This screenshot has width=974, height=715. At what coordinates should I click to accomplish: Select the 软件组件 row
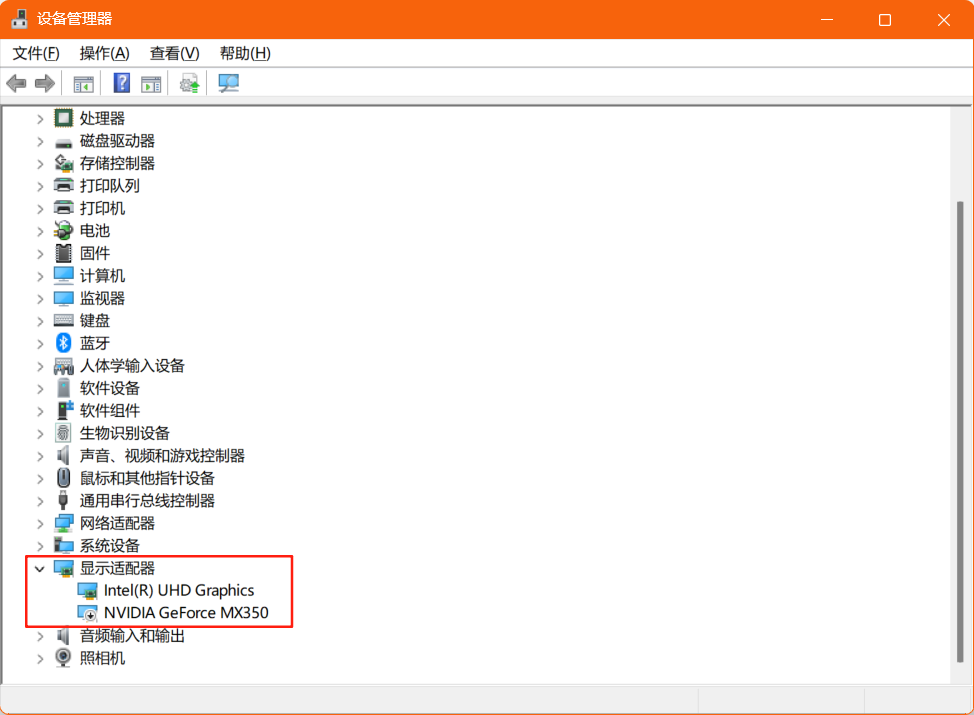click(x=109, y=411)
